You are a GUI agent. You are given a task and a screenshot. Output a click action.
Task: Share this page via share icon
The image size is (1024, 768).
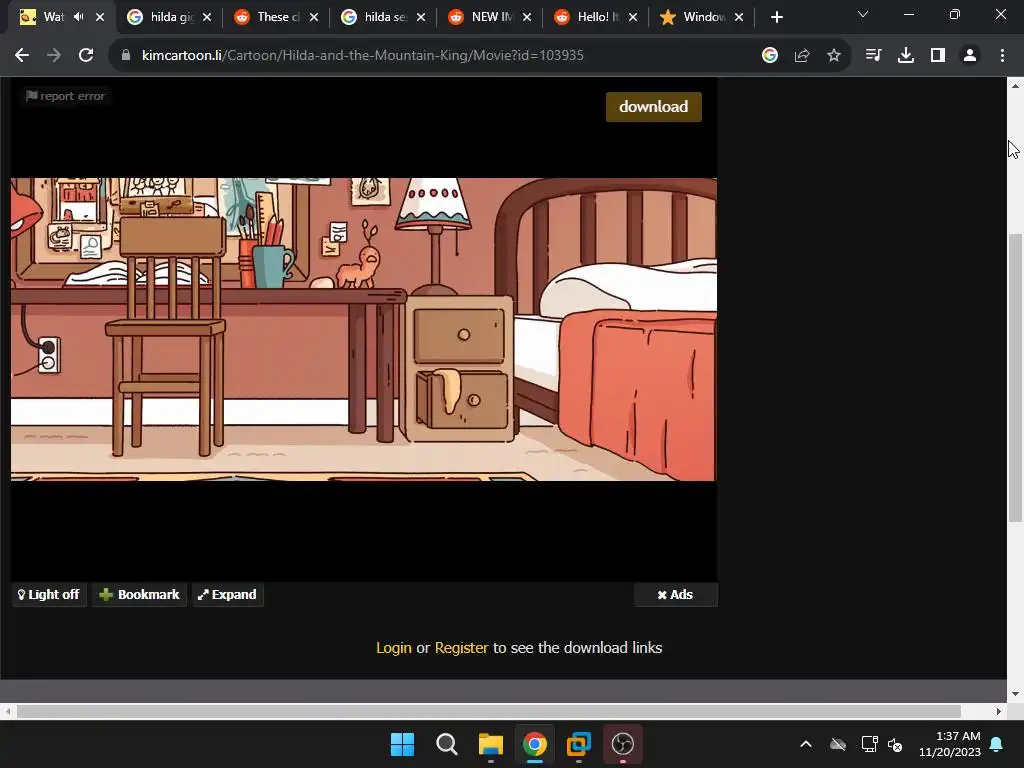point(802,56)
